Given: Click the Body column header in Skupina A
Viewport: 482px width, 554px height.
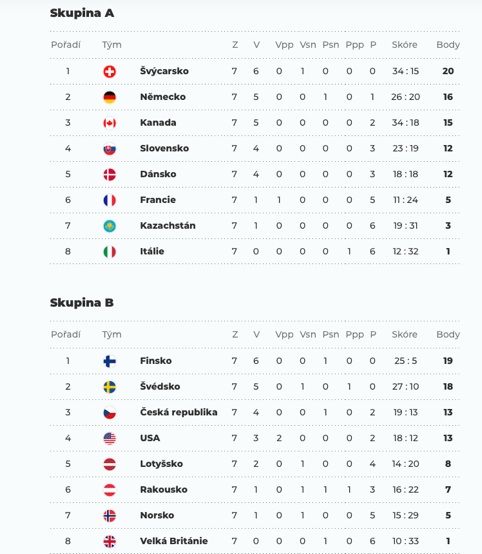Looking at the screenshot, I should [x=448, y=45].
